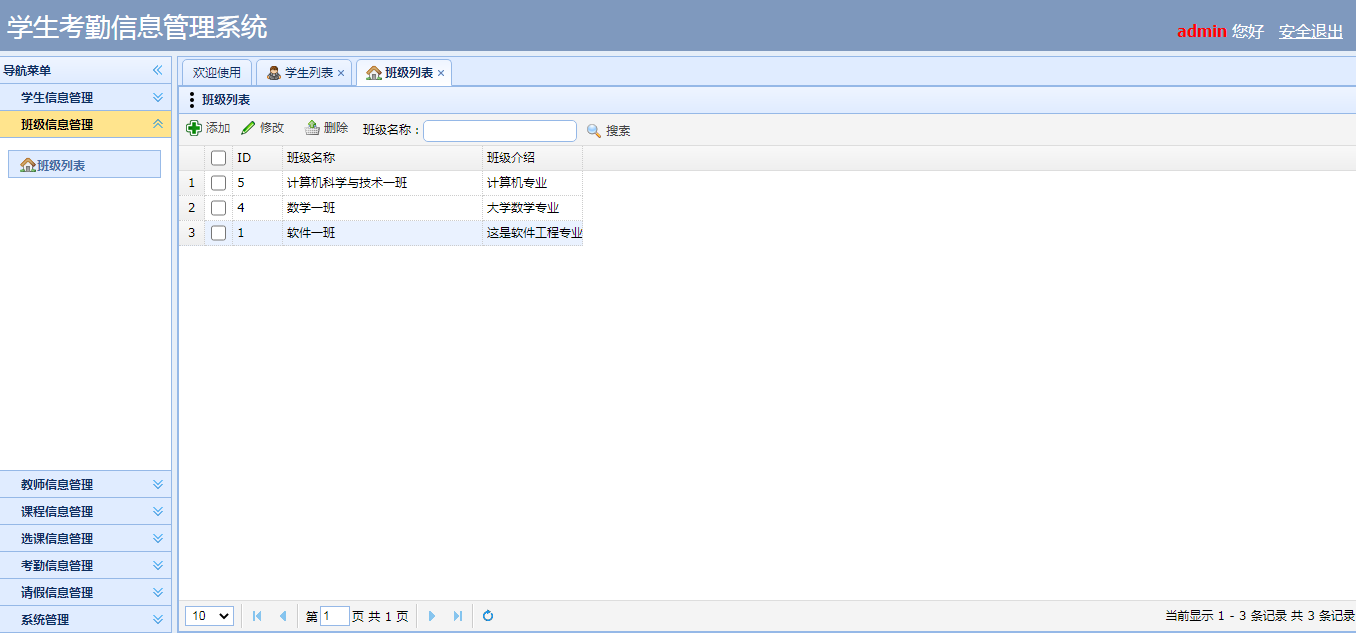Open the page size dropdown
The height and width of the screenshot is (633, 1356).
[x=210, y=616]
